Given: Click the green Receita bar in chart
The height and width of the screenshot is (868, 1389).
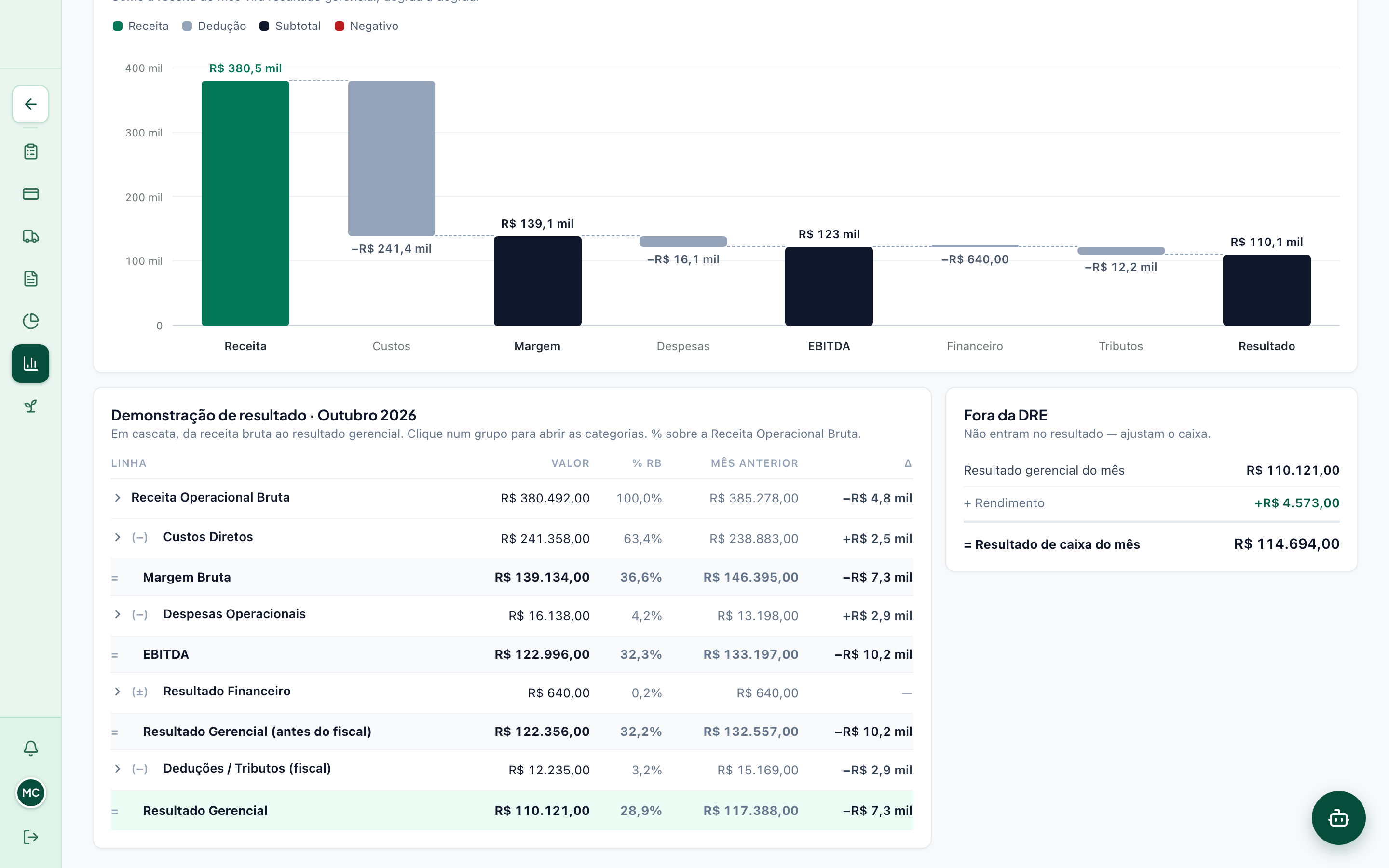Looking at the screenshot, I should (245, 203).
